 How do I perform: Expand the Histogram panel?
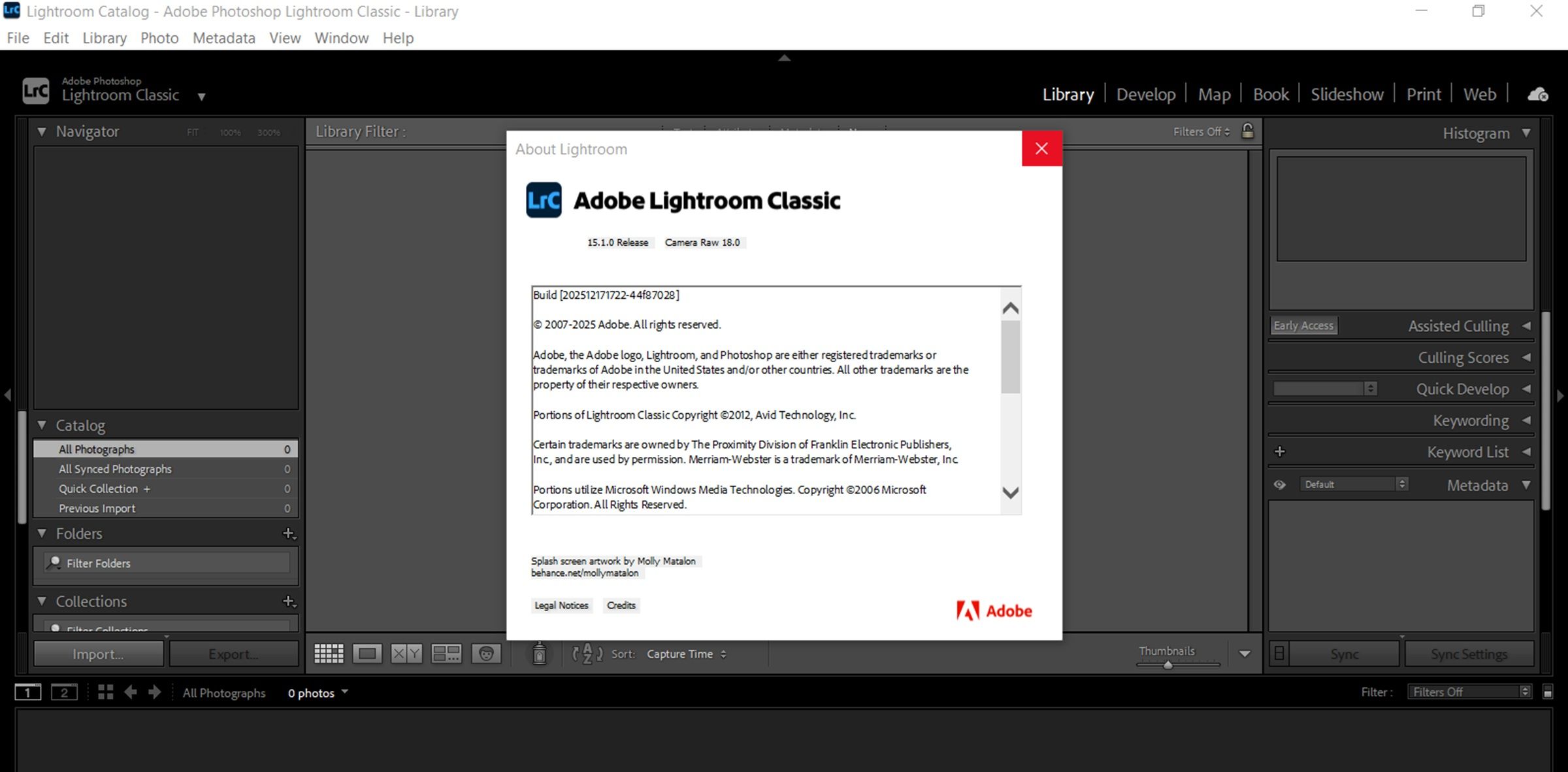[1526, 133]
